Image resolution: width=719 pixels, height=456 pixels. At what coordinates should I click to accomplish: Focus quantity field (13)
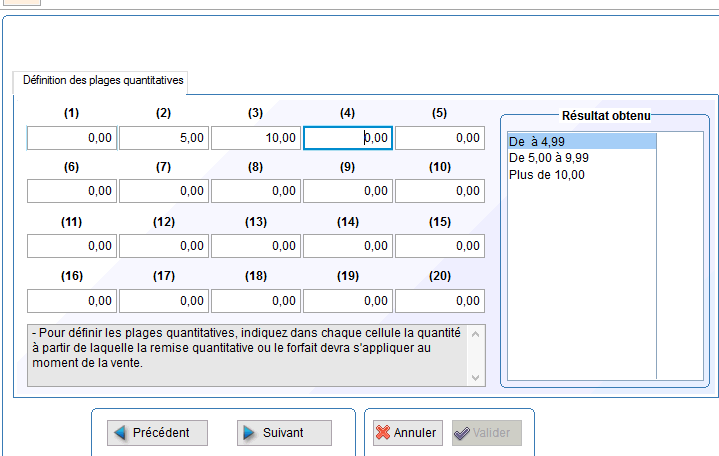click(x=256, y=246)
